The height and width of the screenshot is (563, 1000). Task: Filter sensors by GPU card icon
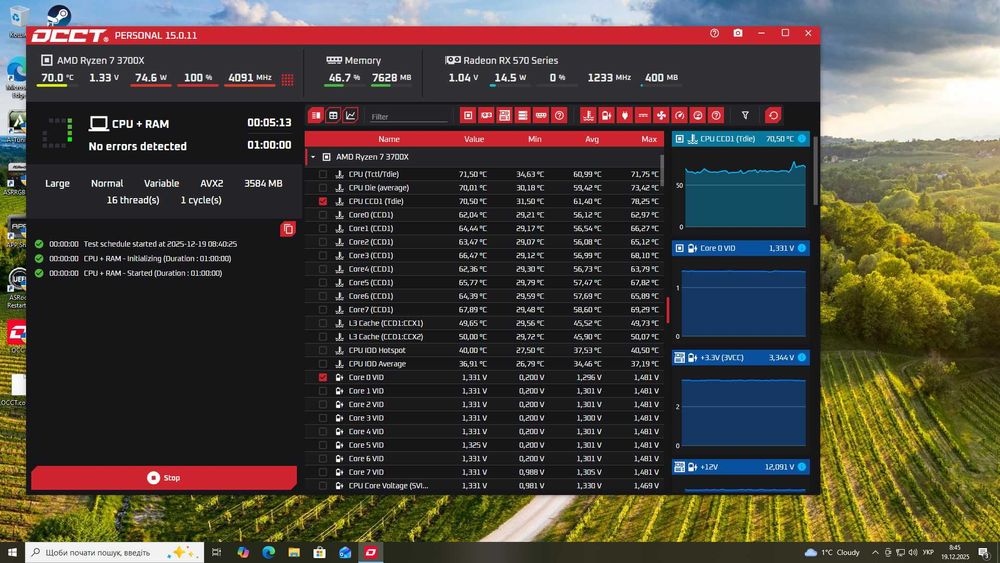pyautogui.click(x=487, y=115)
